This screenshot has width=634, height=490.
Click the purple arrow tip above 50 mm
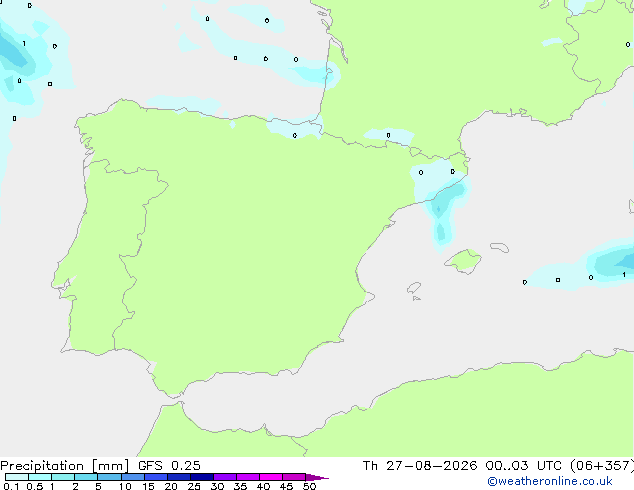pyautogui.click(x=317, y=477)
